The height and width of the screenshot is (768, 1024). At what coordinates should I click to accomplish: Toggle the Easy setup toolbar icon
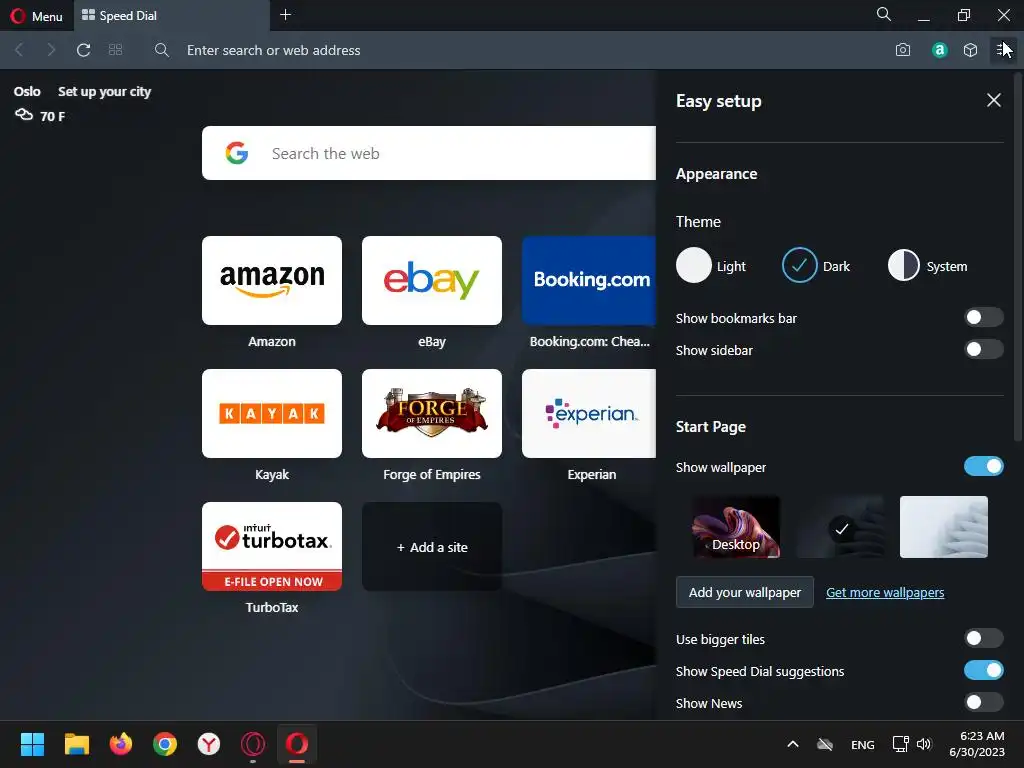point(1003,50)
